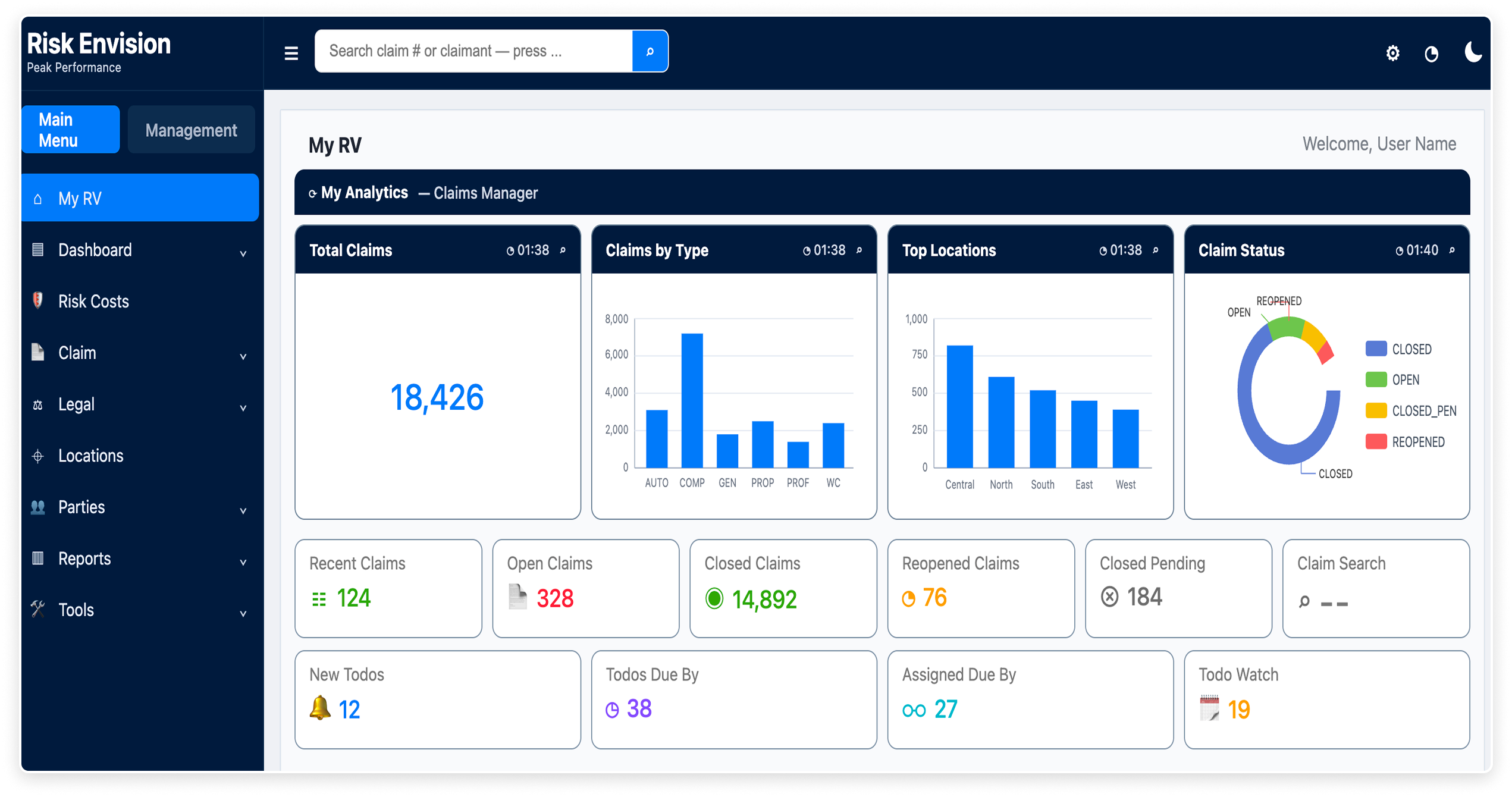
Task: Expand the Legal menu chevron
Action: (243, 407)
